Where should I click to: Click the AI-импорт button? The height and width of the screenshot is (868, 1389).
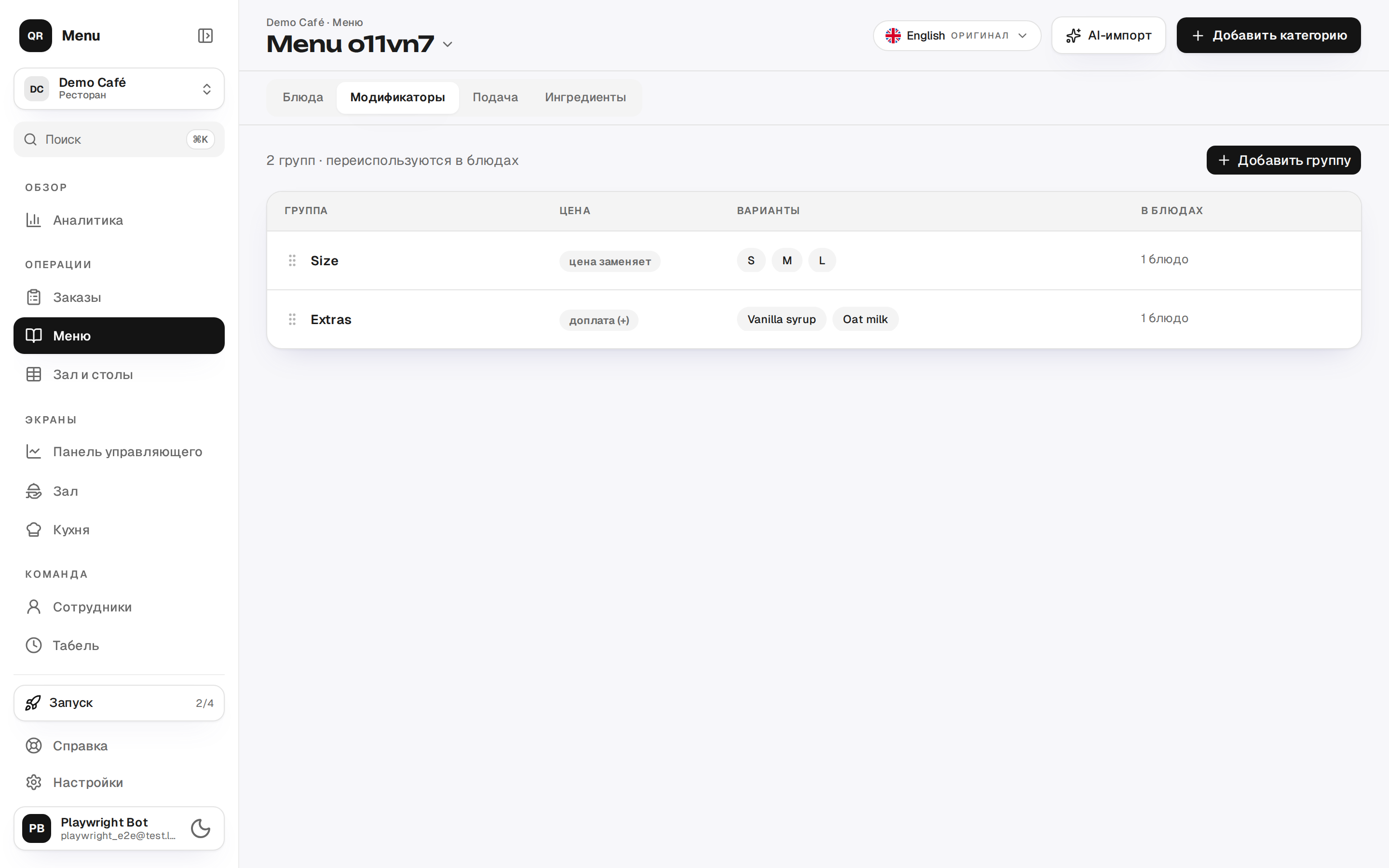[x=1108, y=36]
